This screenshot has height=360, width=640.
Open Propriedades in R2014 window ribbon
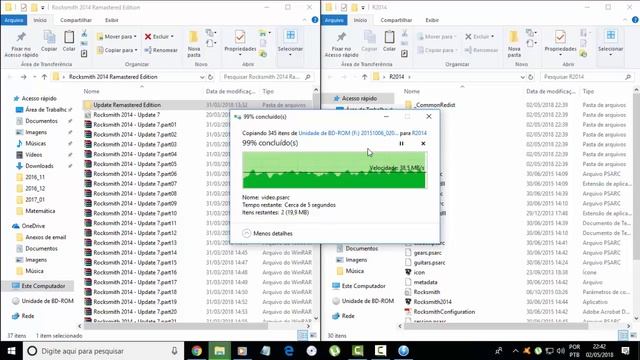pos(560,43)
